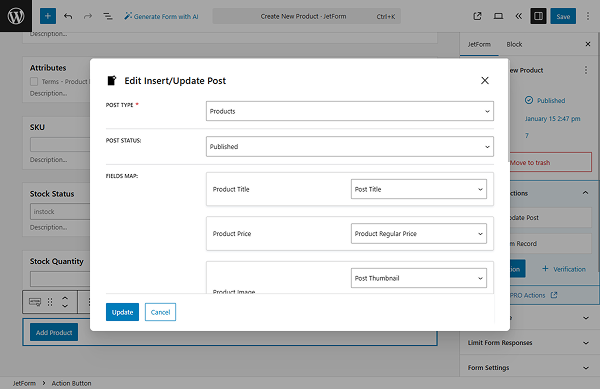Add a Verification action
This screenshot has height=389, width=600.
[564, 269]
